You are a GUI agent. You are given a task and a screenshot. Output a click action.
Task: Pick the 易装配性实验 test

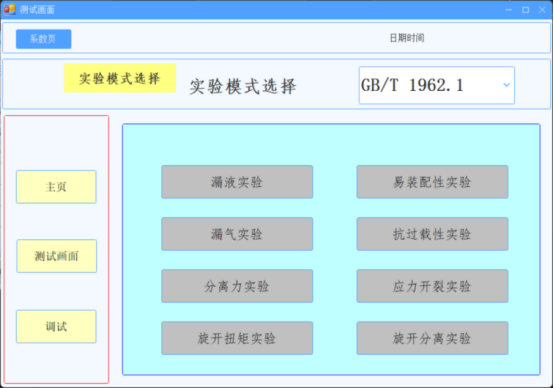point(432,182)
